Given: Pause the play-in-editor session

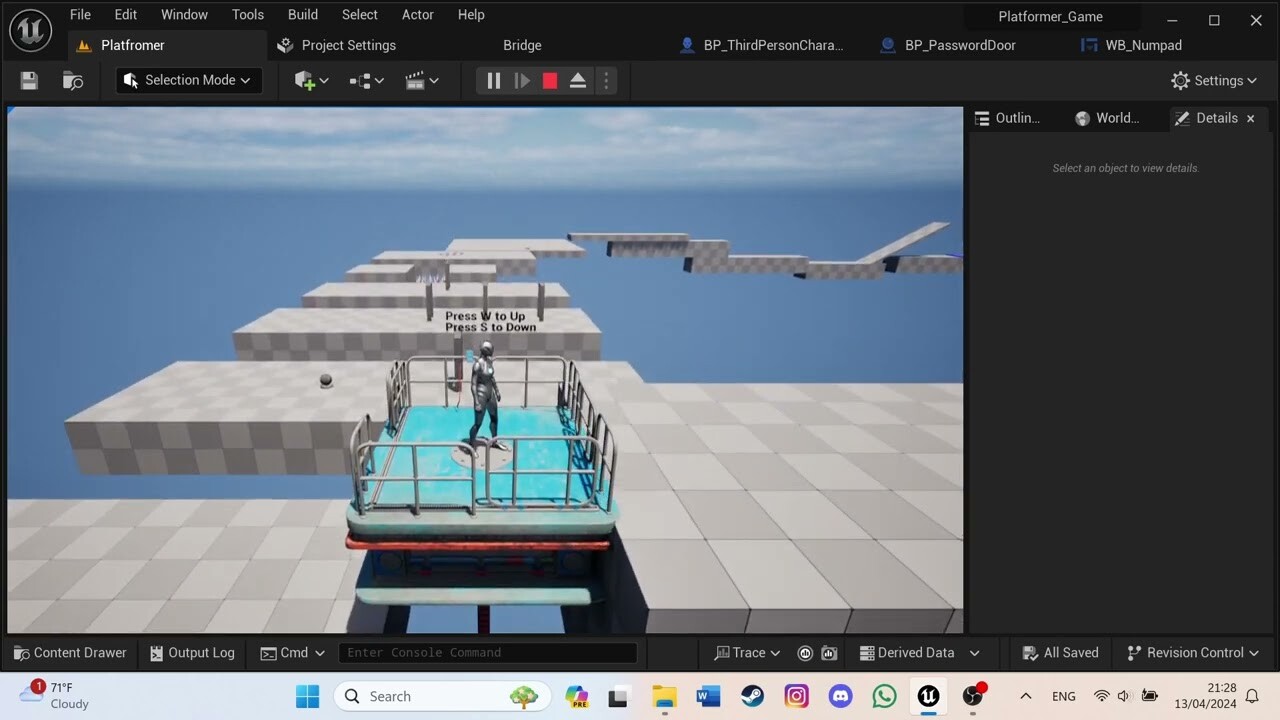Looking at the screenshot, I should click(x=493, y=80).
